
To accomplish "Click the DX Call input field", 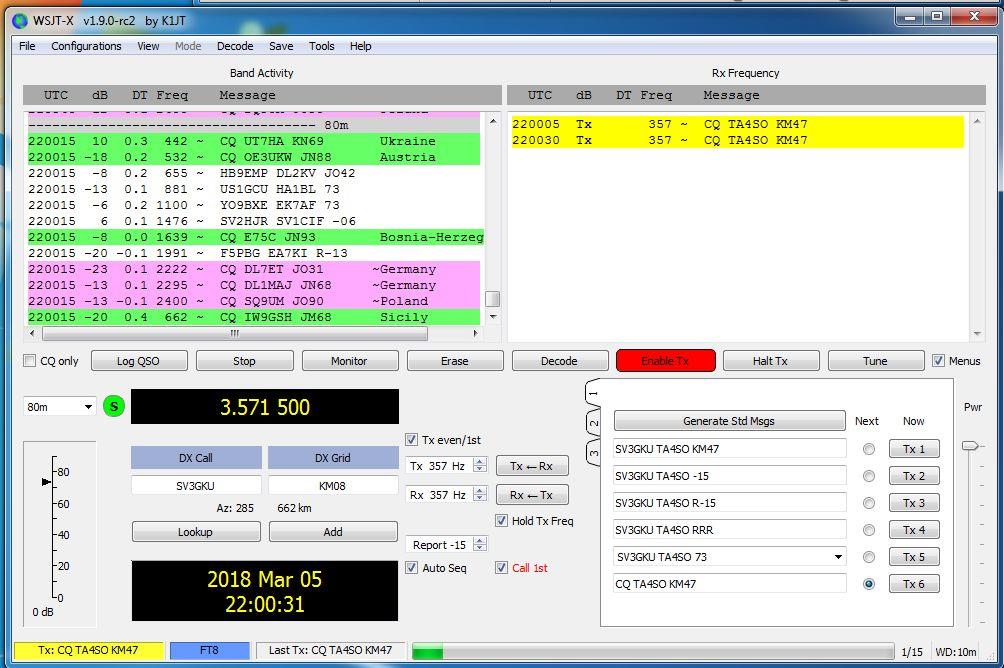I will click(x=196, y=485).
